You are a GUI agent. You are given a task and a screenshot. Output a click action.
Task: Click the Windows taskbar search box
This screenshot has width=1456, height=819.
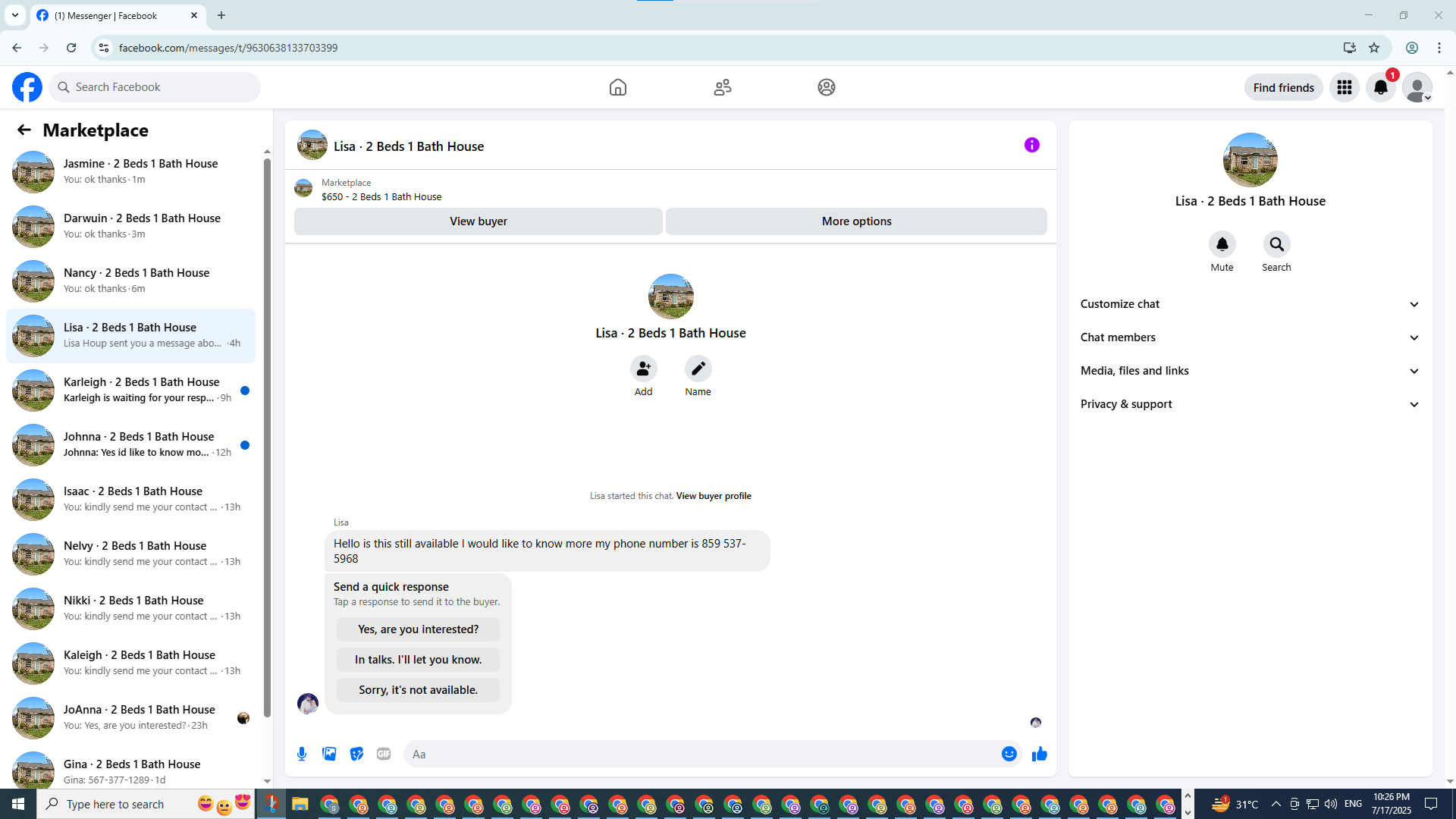(148, 804)
